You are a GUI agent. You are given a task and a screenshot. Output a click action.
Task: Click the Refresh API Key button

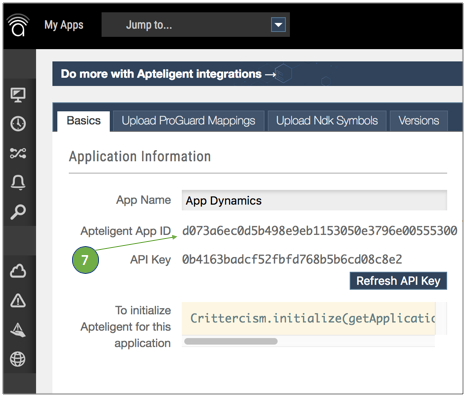pos(398,281)
